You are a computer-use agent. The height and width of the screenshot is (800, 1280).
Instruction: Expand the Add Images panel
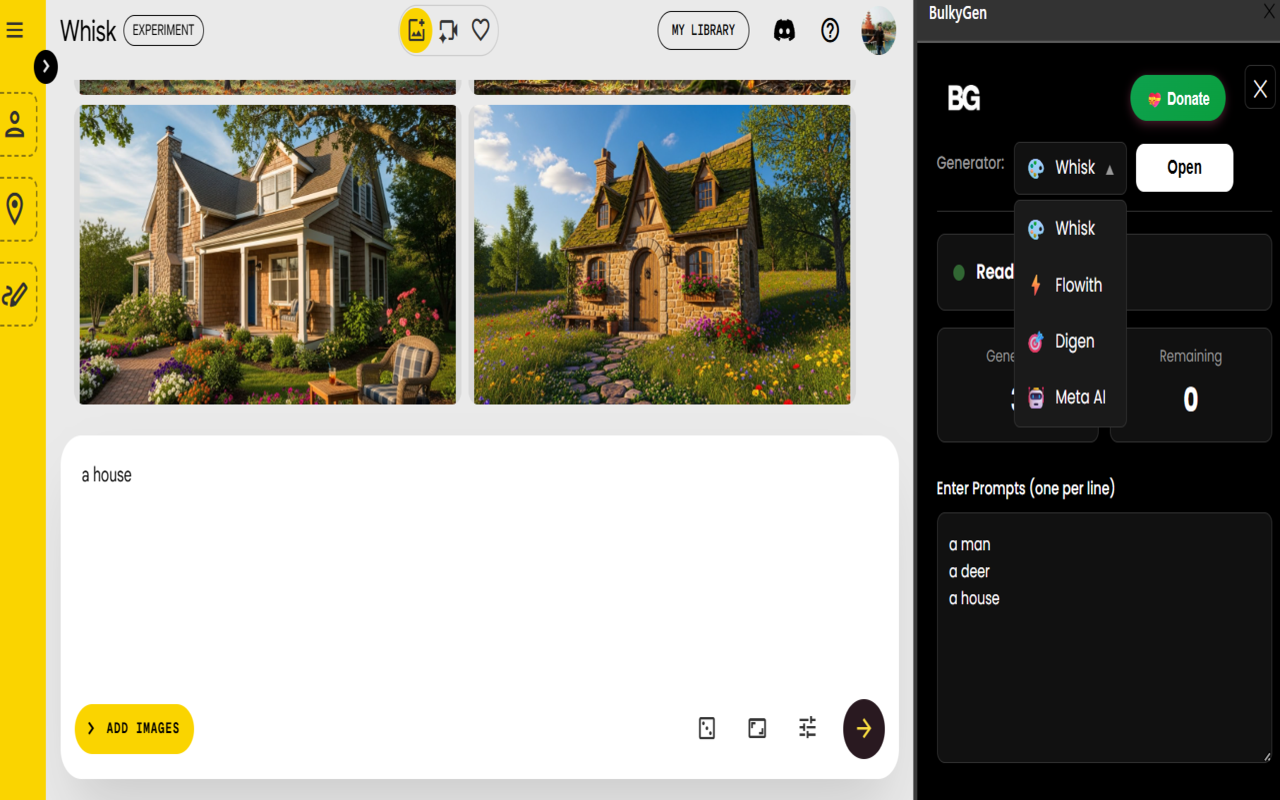(x=134, y=728)
